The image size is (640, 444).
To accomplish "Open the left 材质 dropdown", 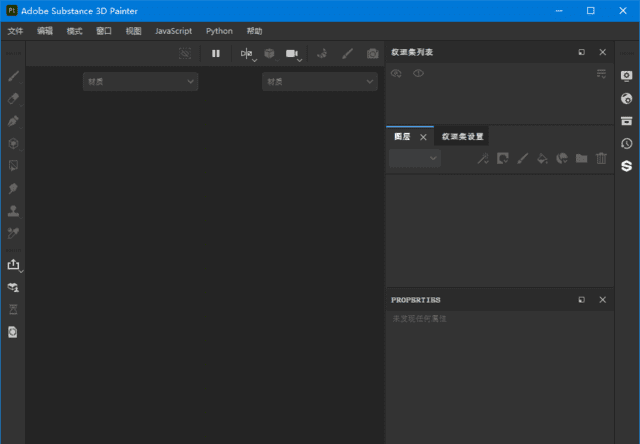I will click(140, 82).
